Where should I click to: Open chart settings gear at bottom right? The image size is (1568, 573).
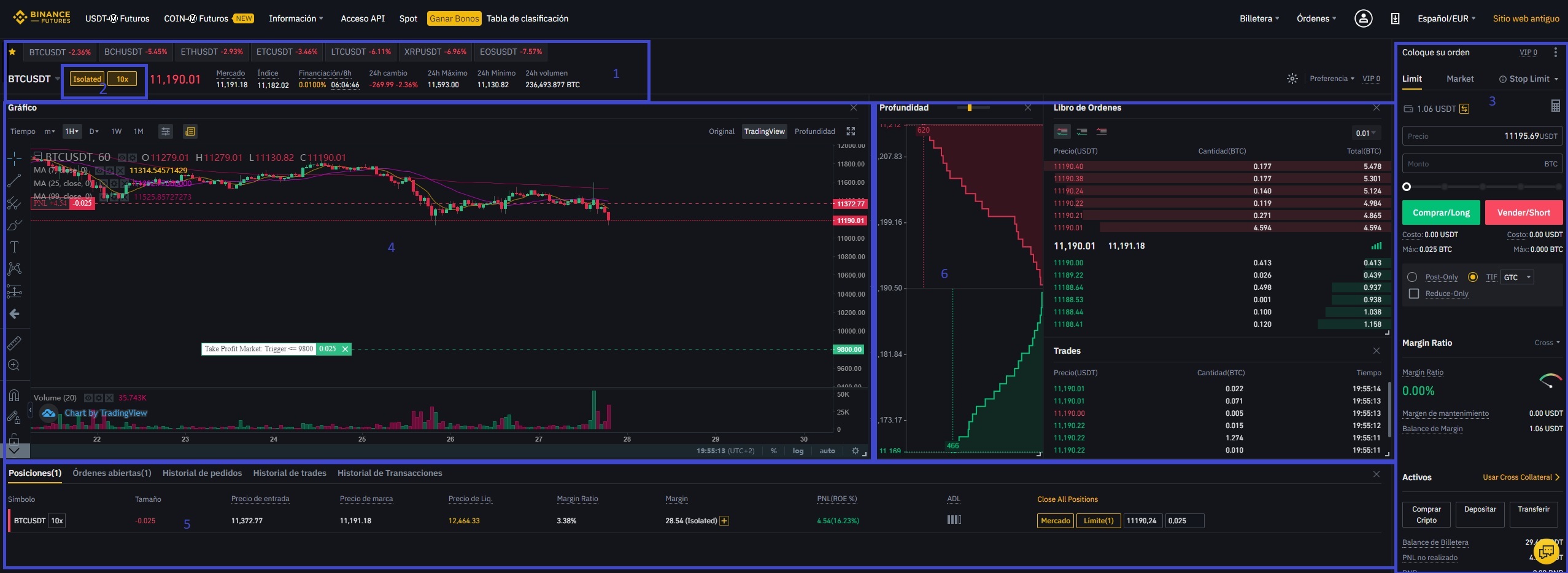[x=855, y=451]
